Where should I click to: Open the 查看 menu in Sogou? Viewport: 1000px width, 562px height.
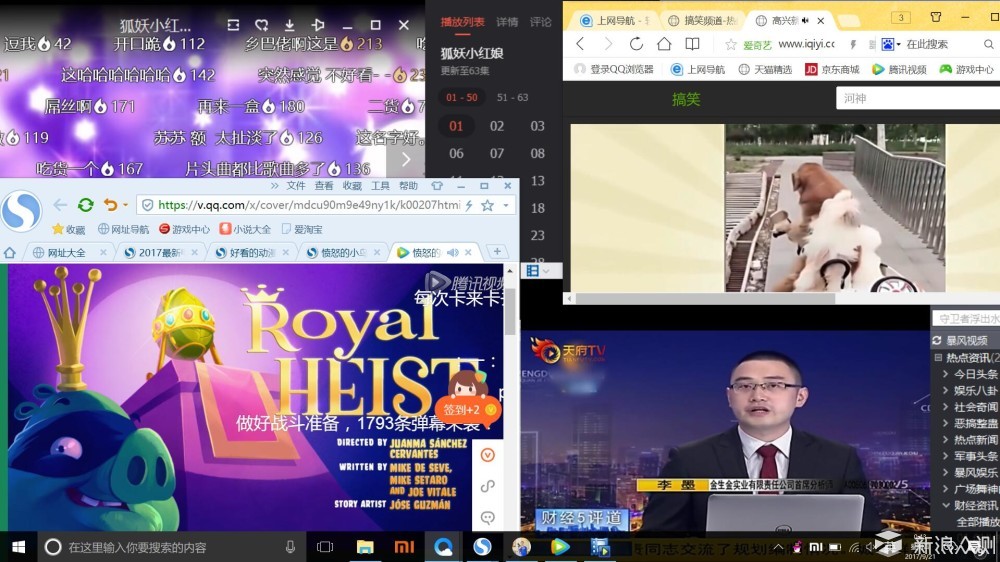(x=323, y=186)
